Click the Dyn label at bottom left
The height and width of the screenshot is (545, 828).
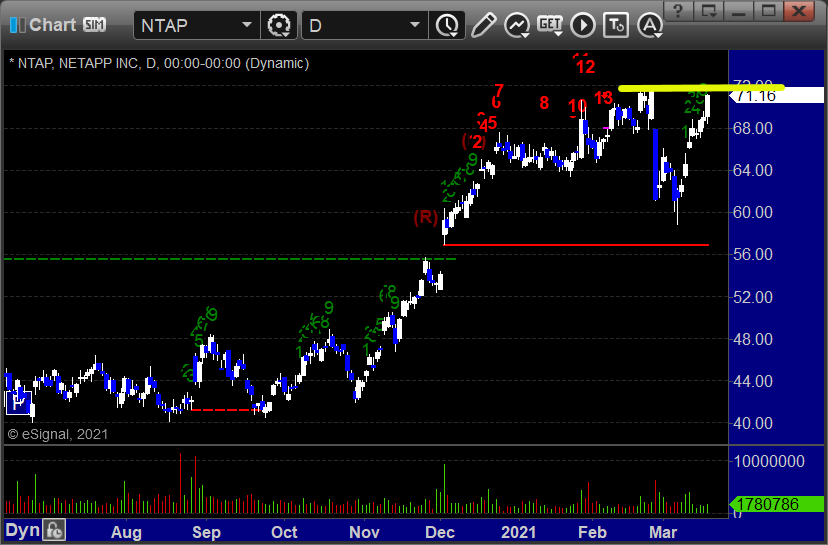22,530
